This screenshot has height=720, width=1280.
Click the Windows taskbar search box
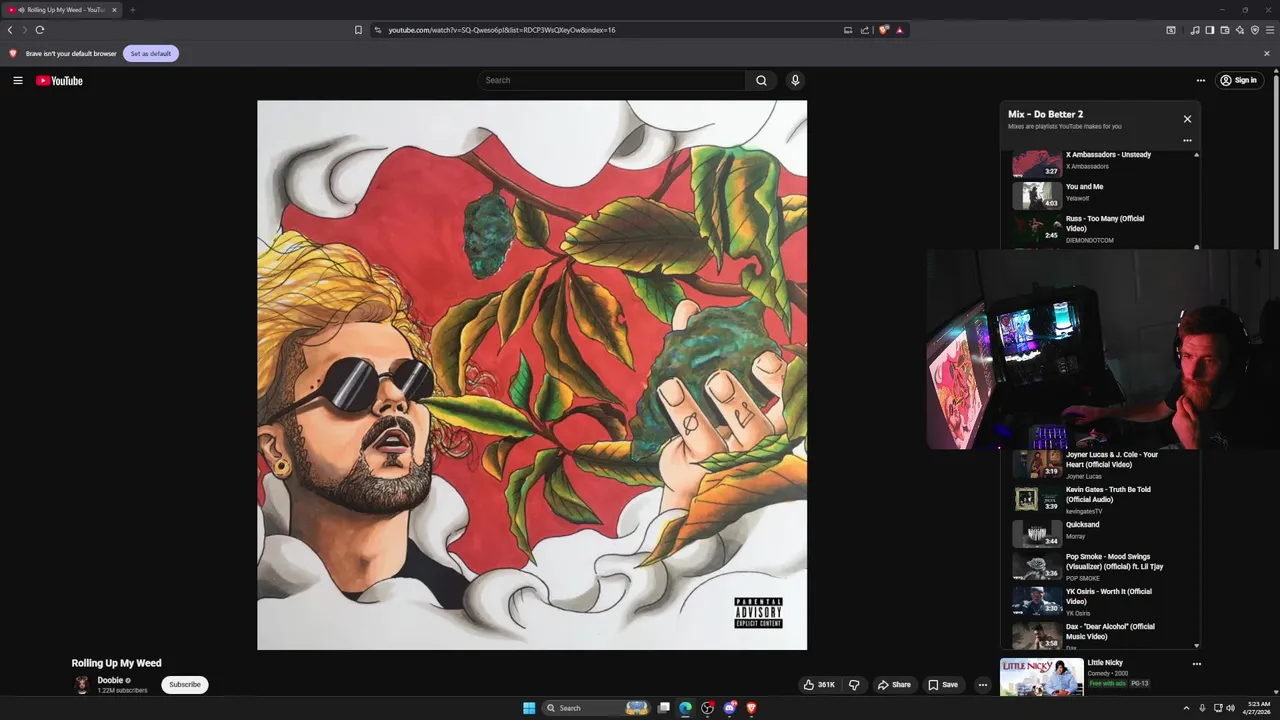coord(597,708)
